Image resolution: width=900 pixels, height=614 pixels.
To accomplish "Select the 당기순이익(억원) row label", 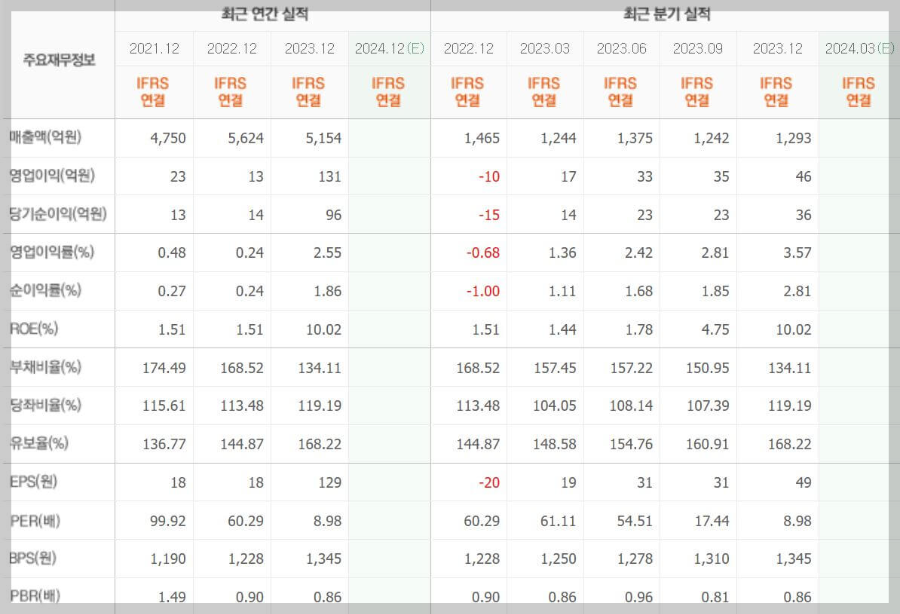I will coord(59,214).
